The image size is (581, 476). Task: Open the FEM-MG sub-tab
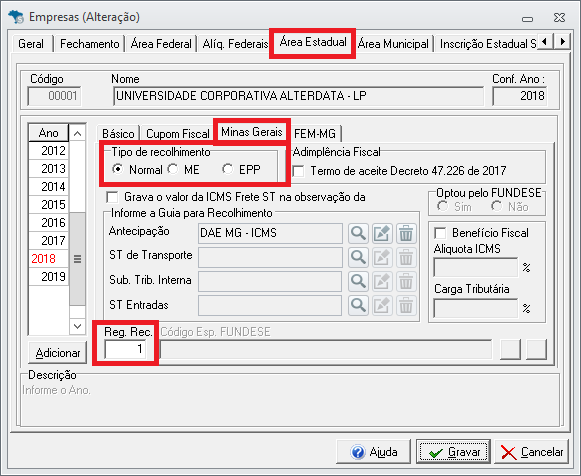pyautogui.click(x=315, y=133)
